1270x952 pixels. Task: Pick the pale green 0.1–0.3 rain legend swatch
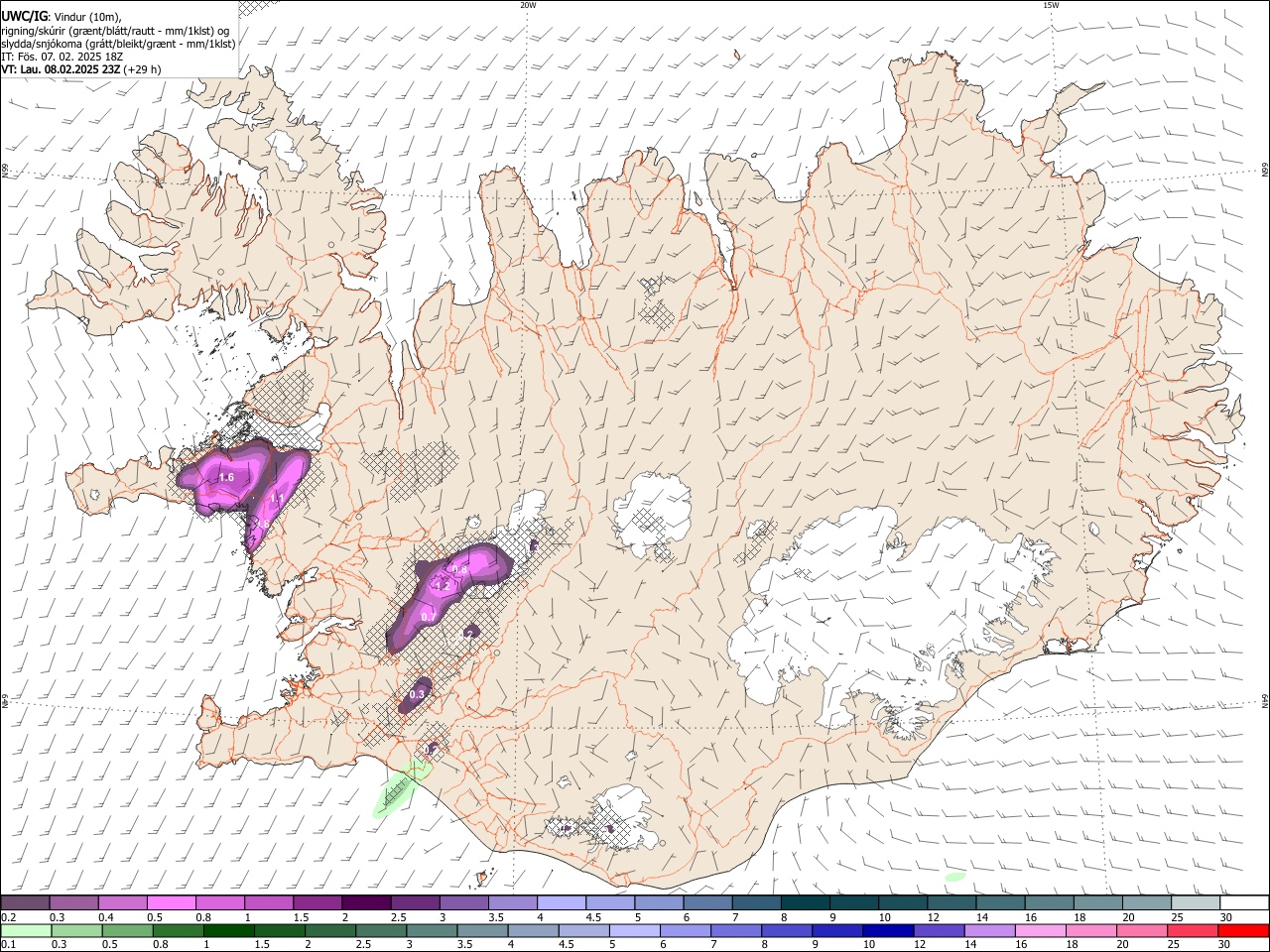[x=26, y=931]
